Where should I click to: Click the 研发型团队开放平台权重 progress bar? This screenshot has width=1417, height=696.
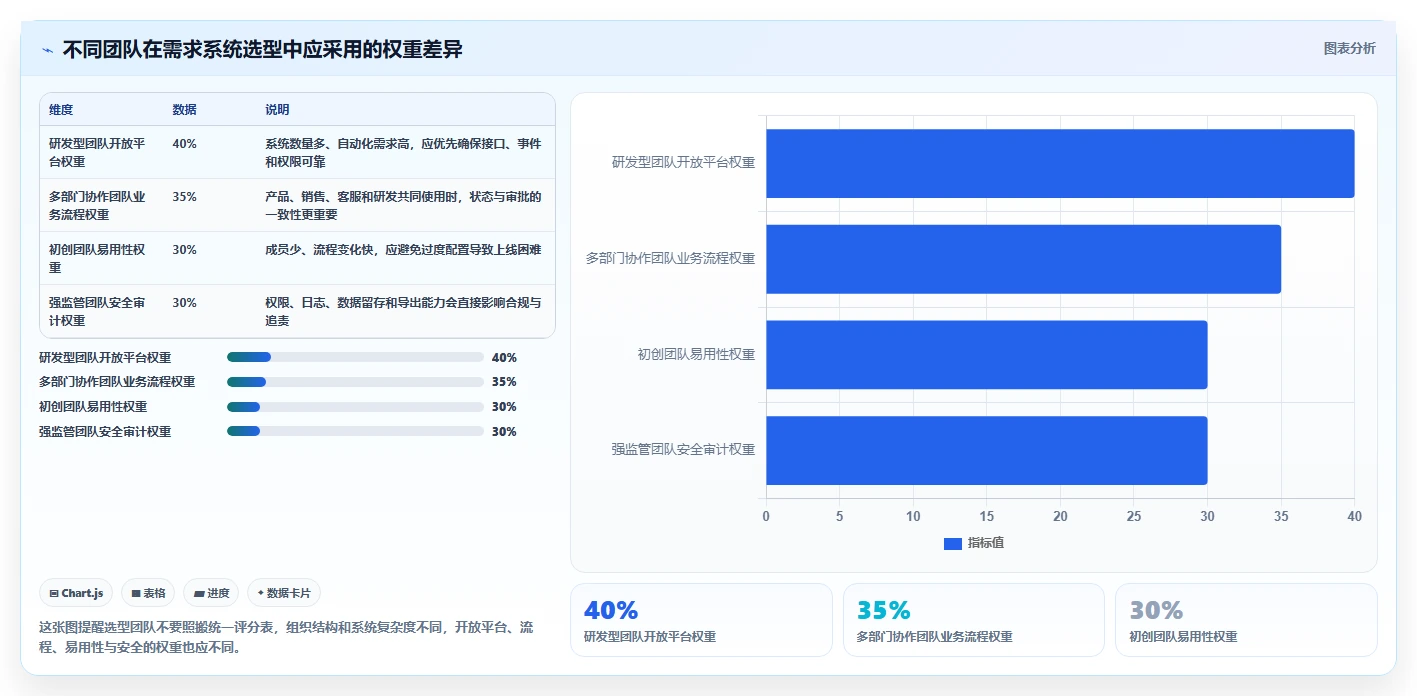(355, 357)
